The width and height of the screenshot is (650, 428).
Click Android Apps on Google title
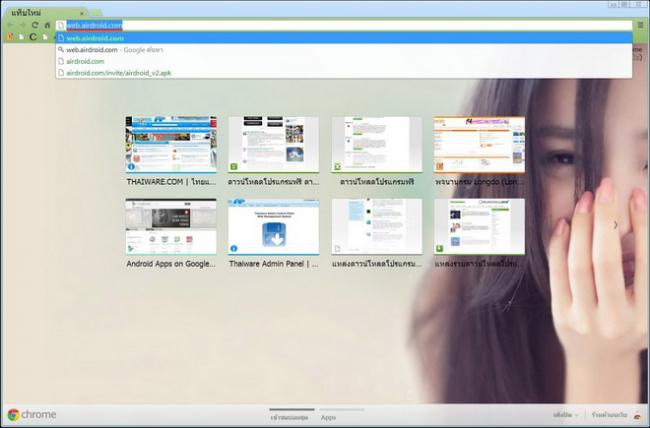[x=171, y=264]
